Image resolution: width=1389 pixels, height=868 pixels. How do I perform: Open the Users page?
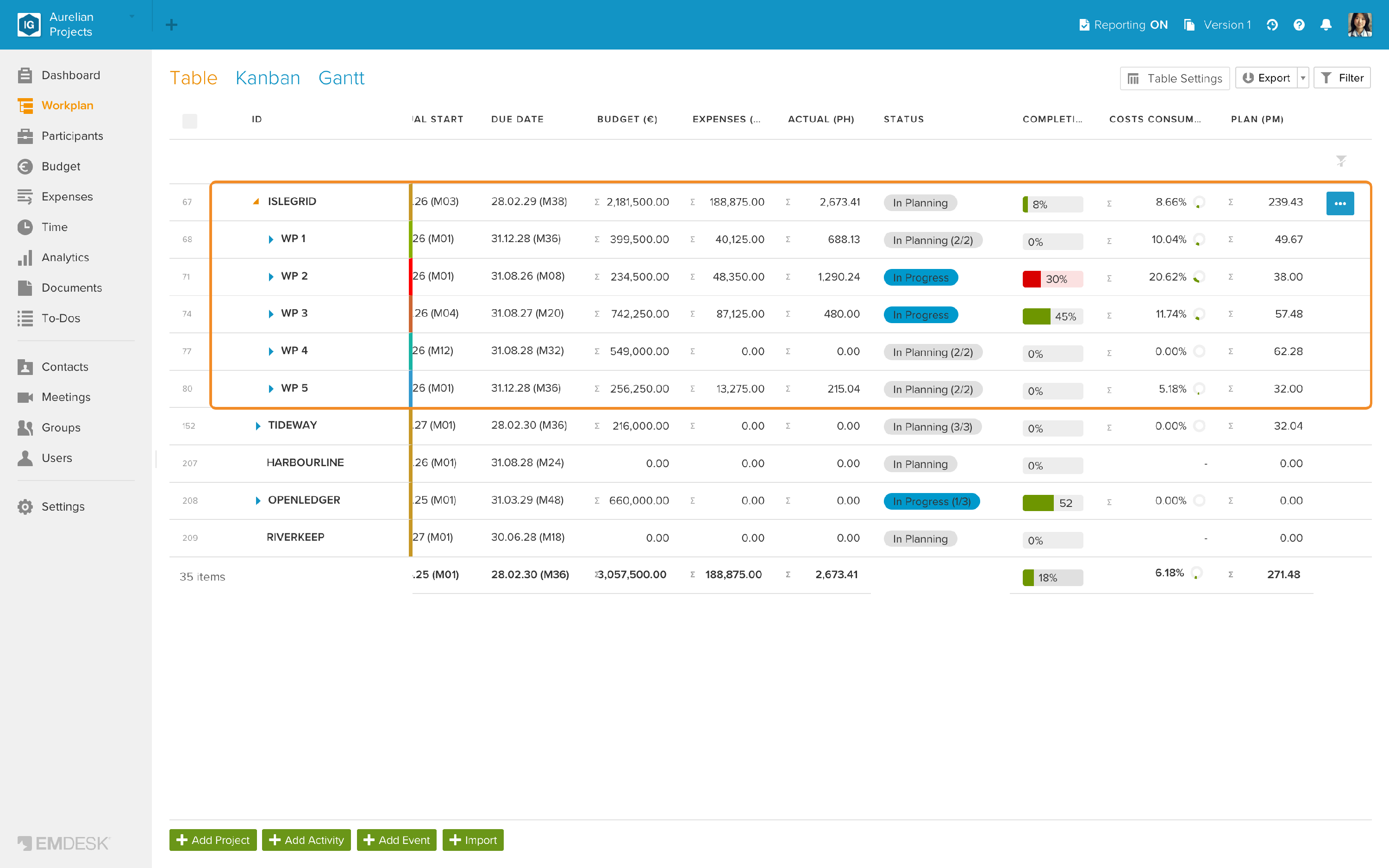(45, 458)
